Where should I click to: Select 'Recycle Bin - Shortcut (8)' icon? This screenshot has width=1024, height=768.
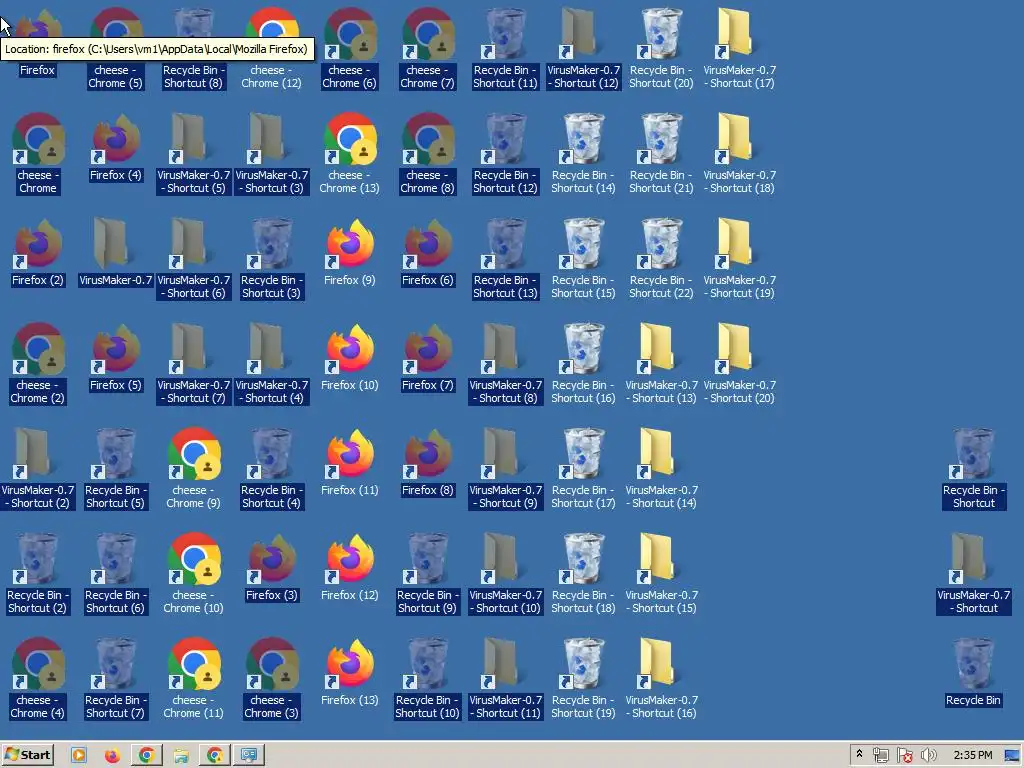(x=193, y=49)
